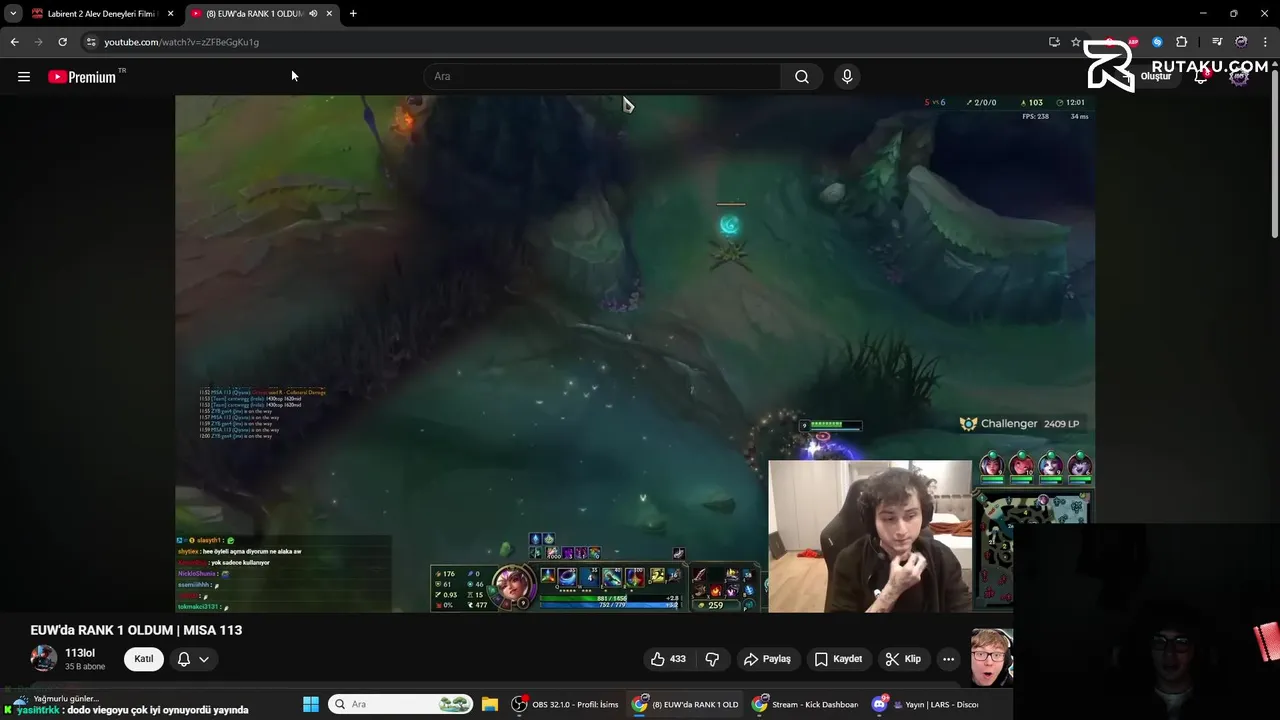Reload the YouTube page

point(62,42)
